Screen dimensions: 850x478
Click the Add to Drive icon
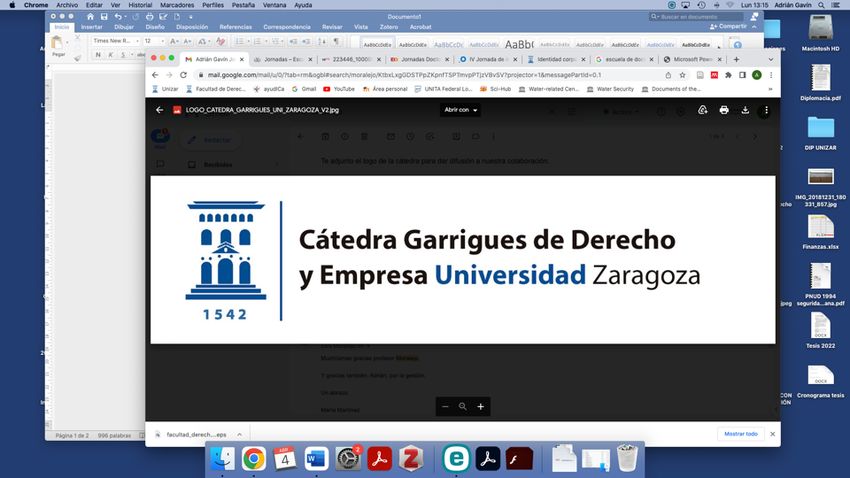(703, 110)
